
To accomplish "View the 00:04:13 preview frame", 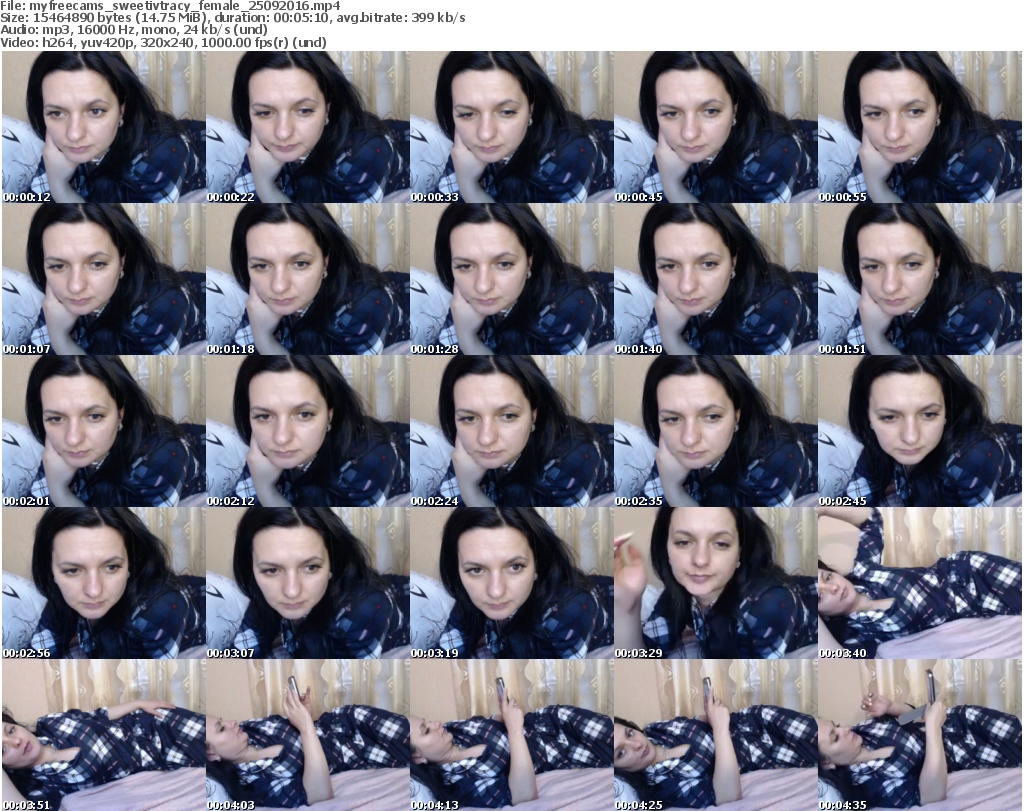I will pyautogui.click(x=511, y=735).
